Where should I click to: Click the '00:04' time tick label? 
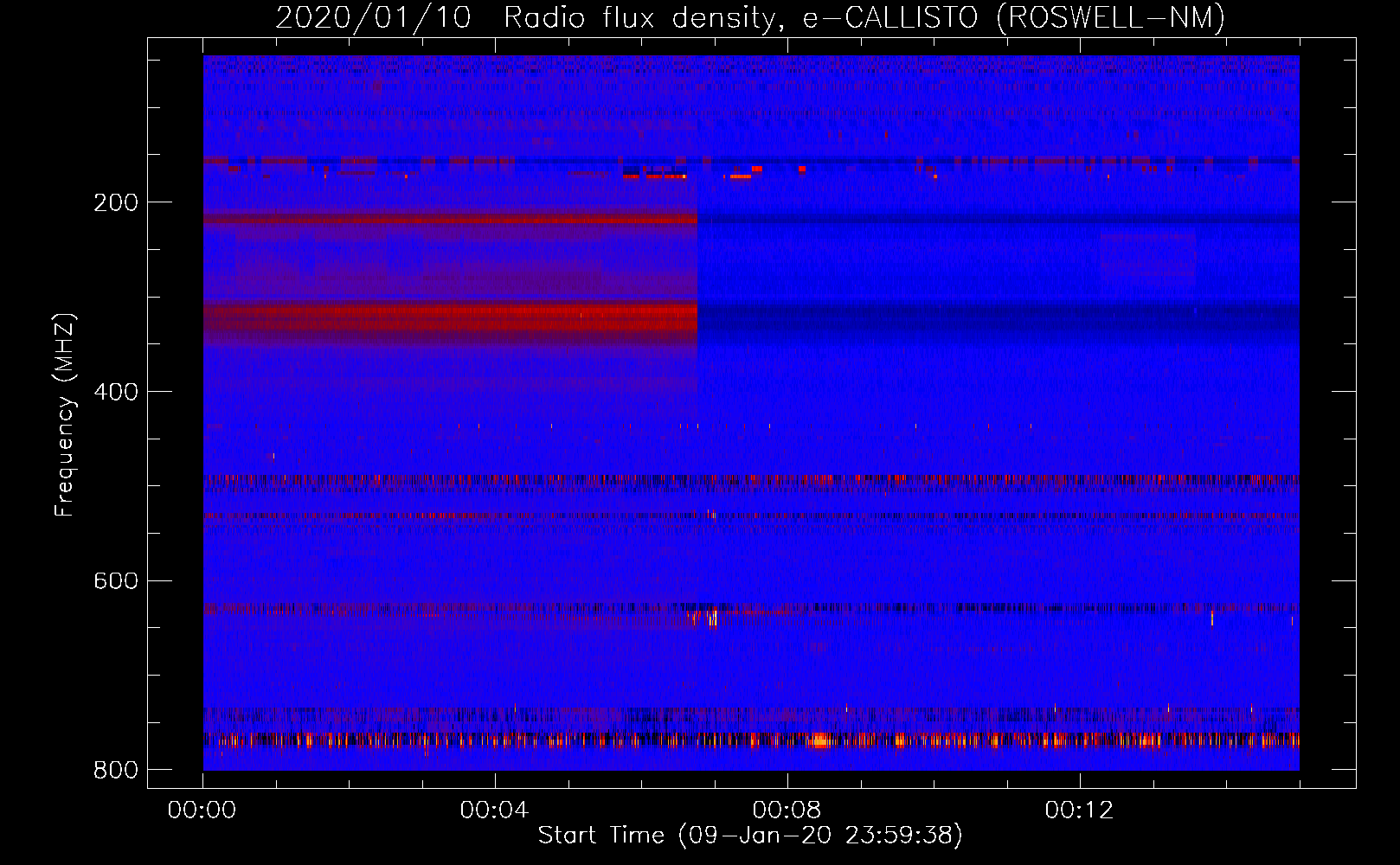494,811
